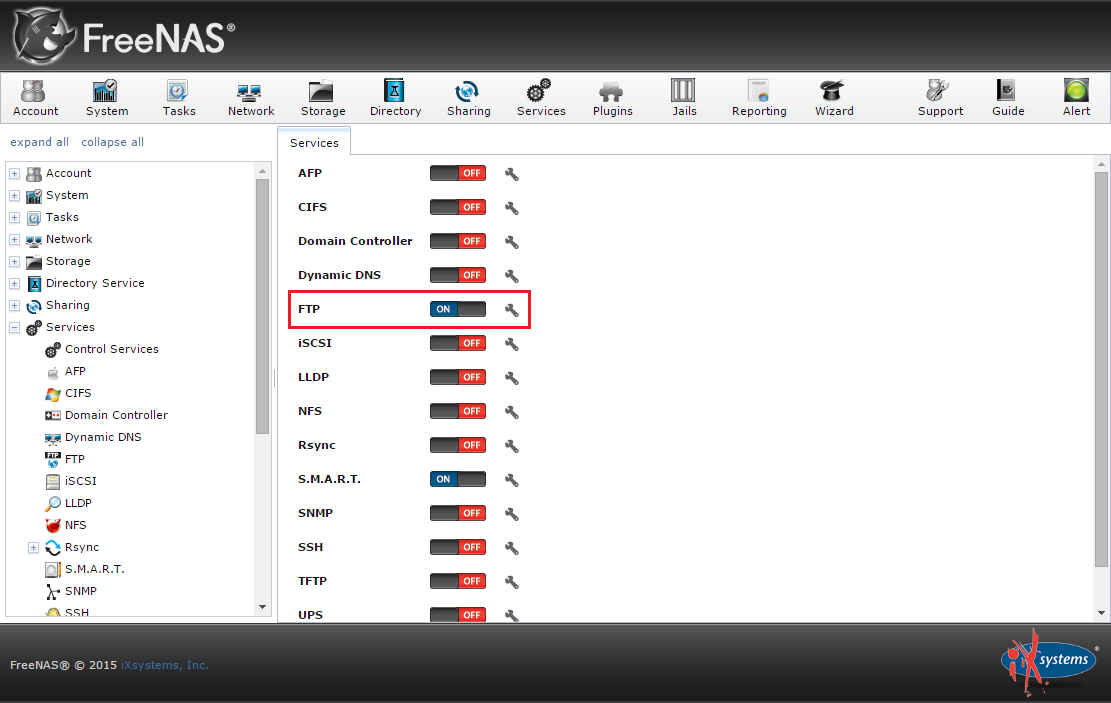Configure Dynamic DNS via wrench icon

pyautogui.click(x=512, y=276)
